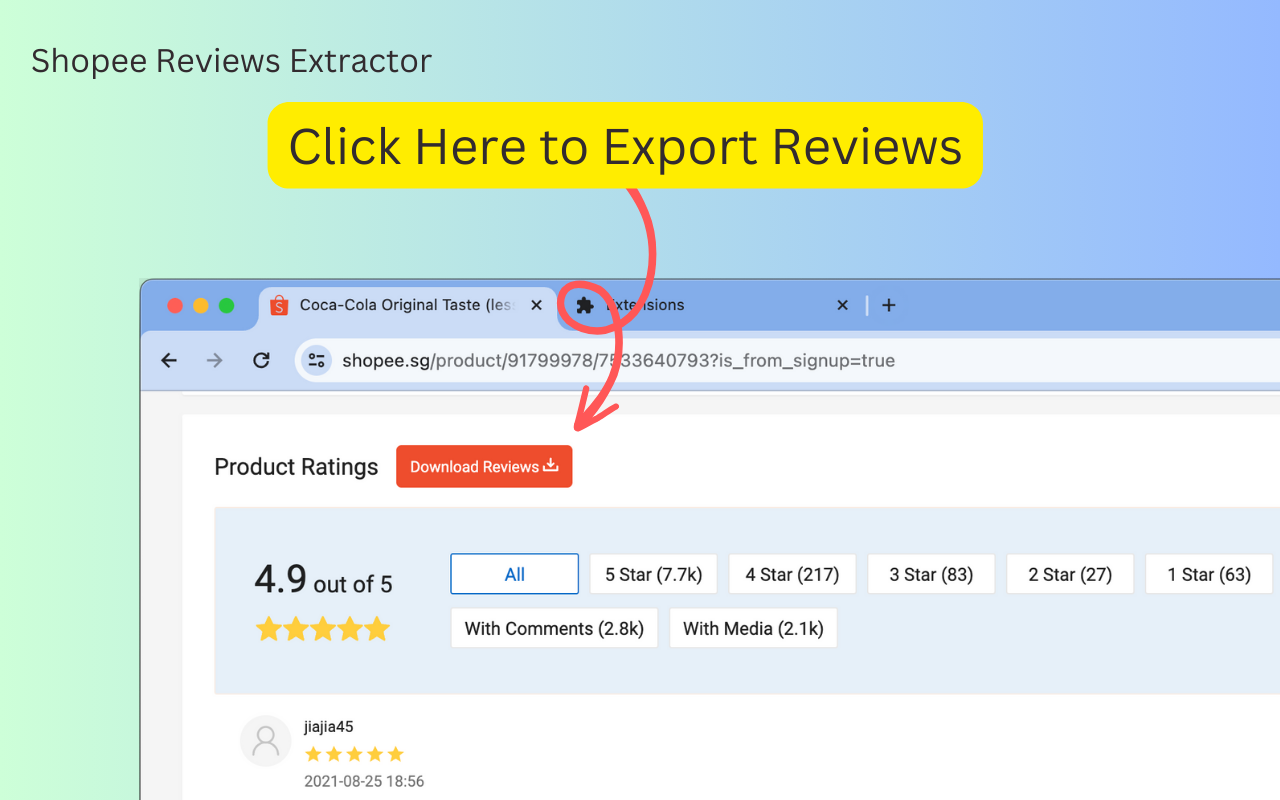1280x800 pixels.
Task: Select the All ratings filter
Action: pyautogui.click(x=514, y=574)
